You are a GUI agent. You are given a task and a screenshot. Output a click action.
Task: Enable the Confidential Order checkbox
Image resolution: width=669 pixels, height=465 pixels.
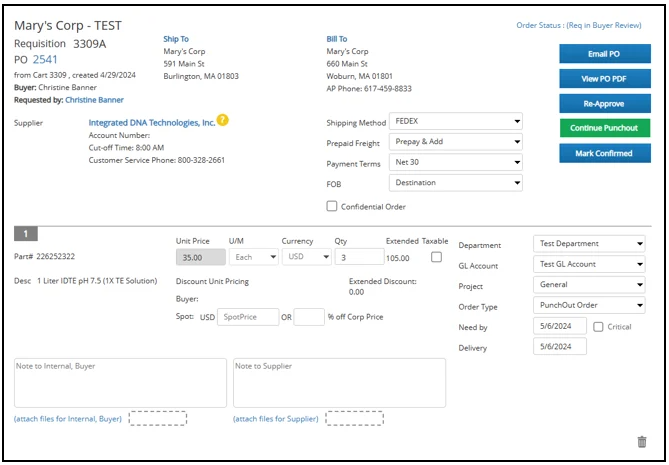pyautogui.click(x=332, y=206)
